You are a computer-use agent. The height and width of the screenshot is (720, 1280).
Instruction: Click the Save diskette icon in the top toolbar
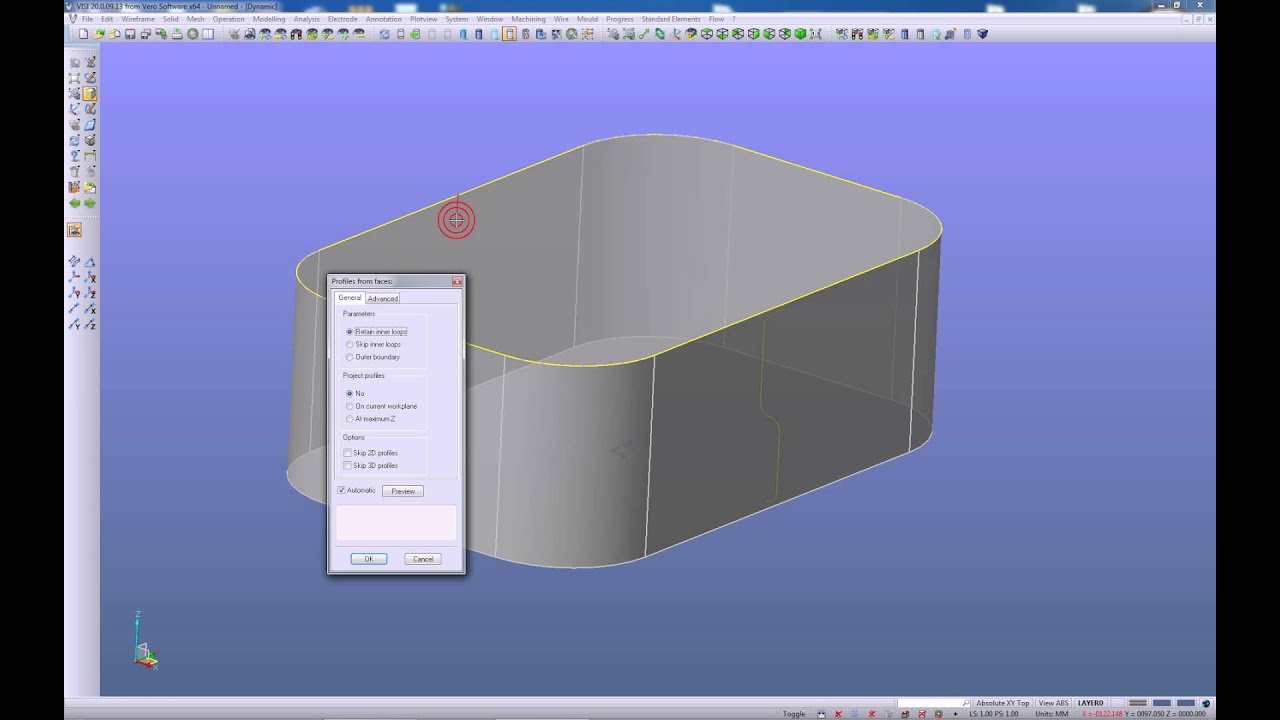click(130, 34)
